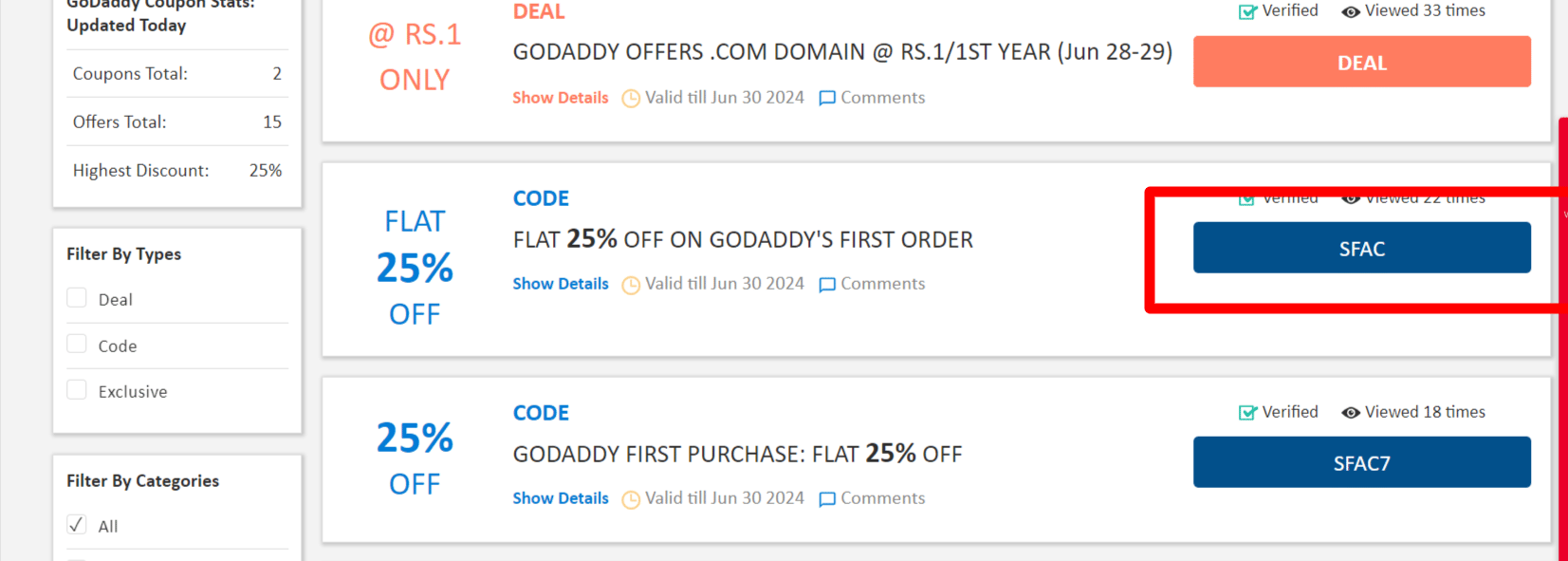Click Verified checkmark icon above SFAC7 code
The height and width of the screenshot is (561, 1568).
[1247, 413]
